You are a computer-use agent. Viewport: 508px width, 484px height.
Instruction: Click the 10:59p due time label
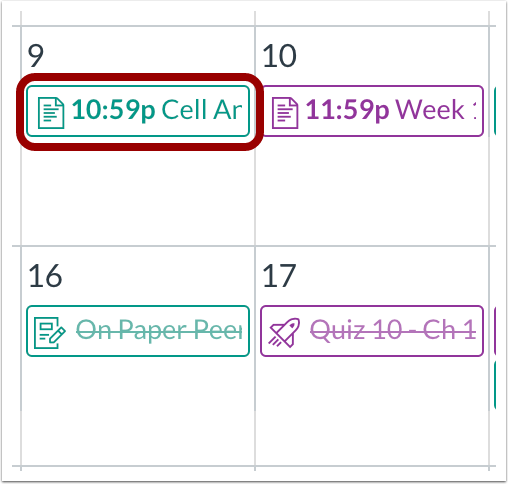(x=113, y=110)
